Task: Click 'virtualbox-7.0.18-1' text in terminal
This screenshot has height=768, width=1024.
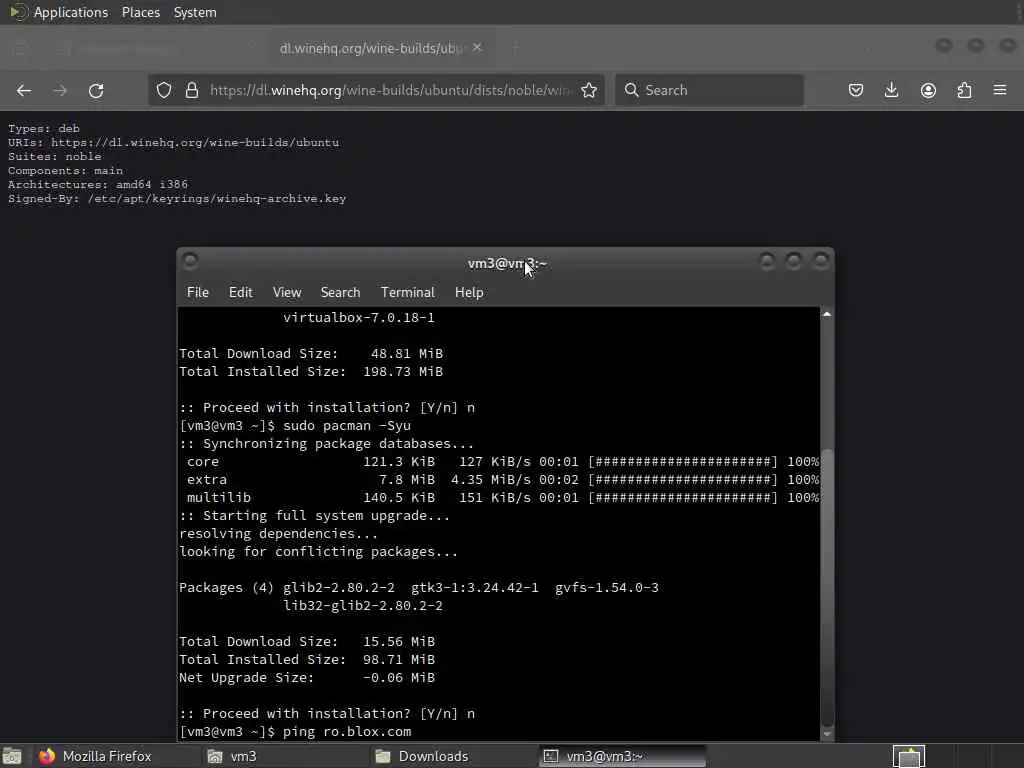Action: point(359,317)
